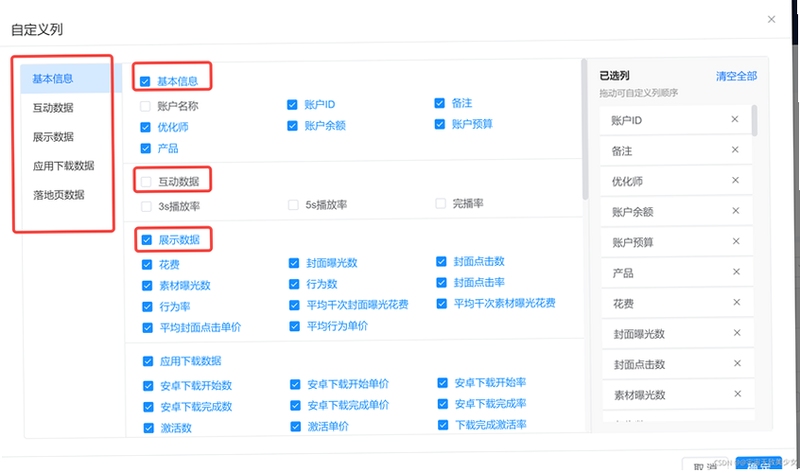Image resolution: width=800 pixels, height=473 pixels.
Task: Toggle the 安卓下载完成单价 checkbox
Action: [x=295, y=405]
